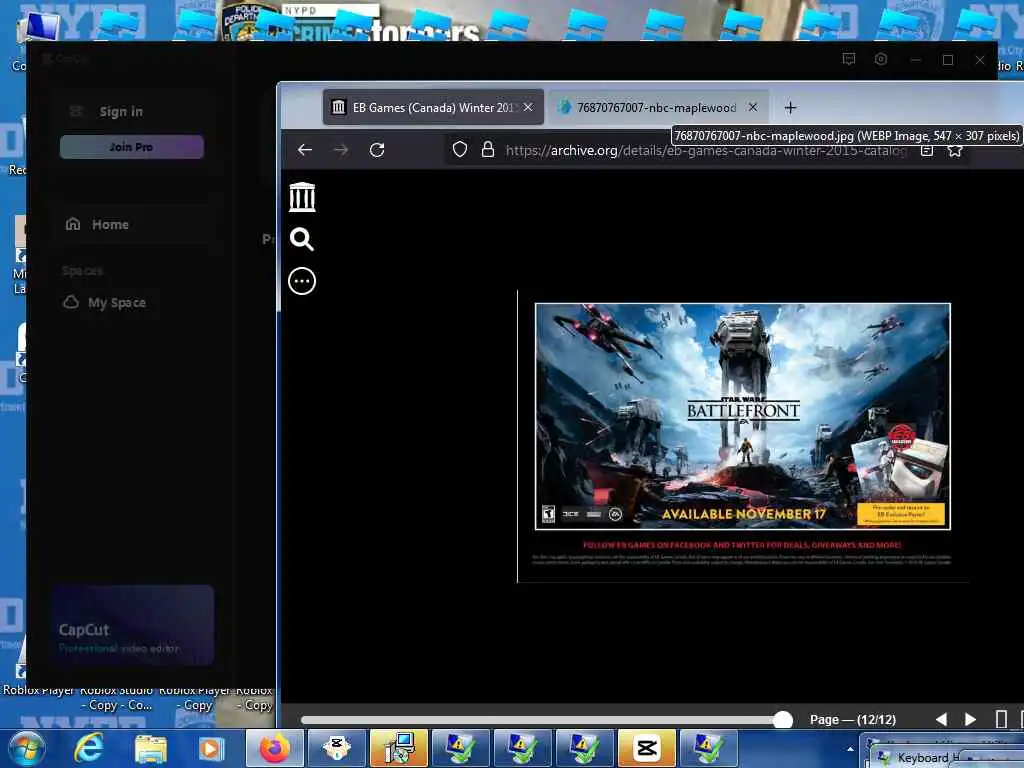
Task: Open Windows Media Player from taskbar
Action: [x=210, y=748]
